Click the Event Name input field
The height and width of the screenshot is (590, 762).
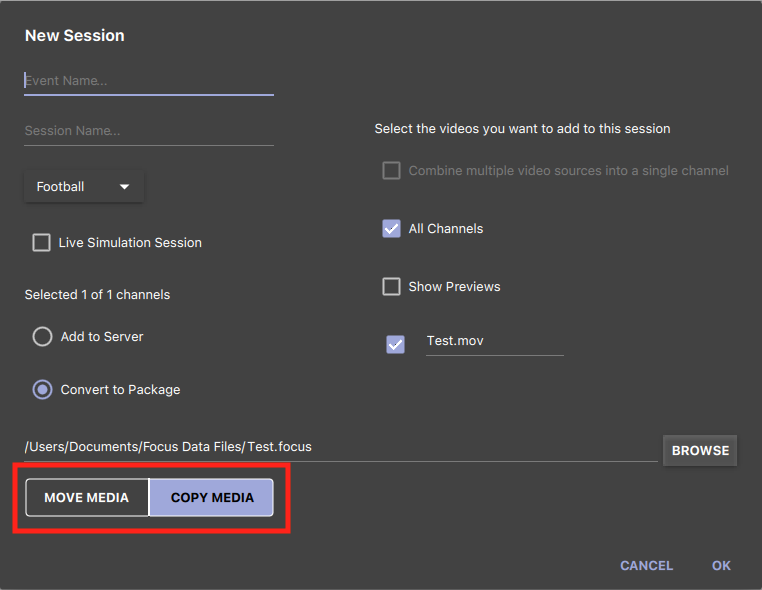[x=149, y=81]
